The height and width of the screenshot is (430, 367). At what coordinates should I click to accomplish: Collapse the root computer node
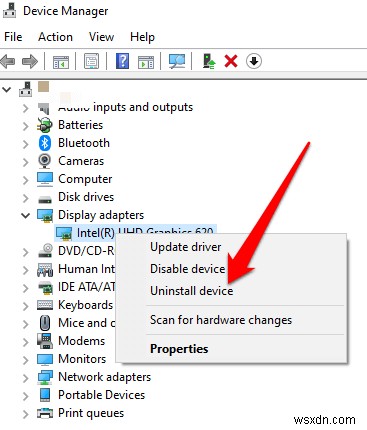[x=7, y=89]
